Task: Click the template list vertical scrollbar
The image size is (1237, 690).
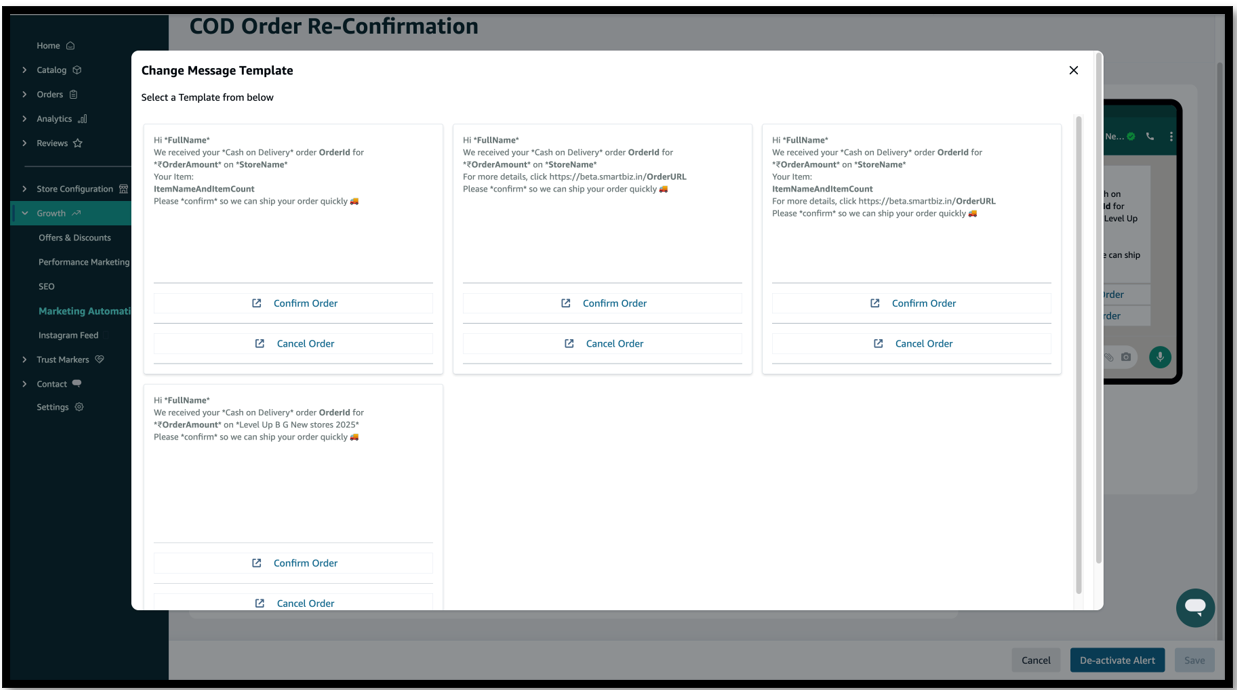Action: pos(1078,350)
